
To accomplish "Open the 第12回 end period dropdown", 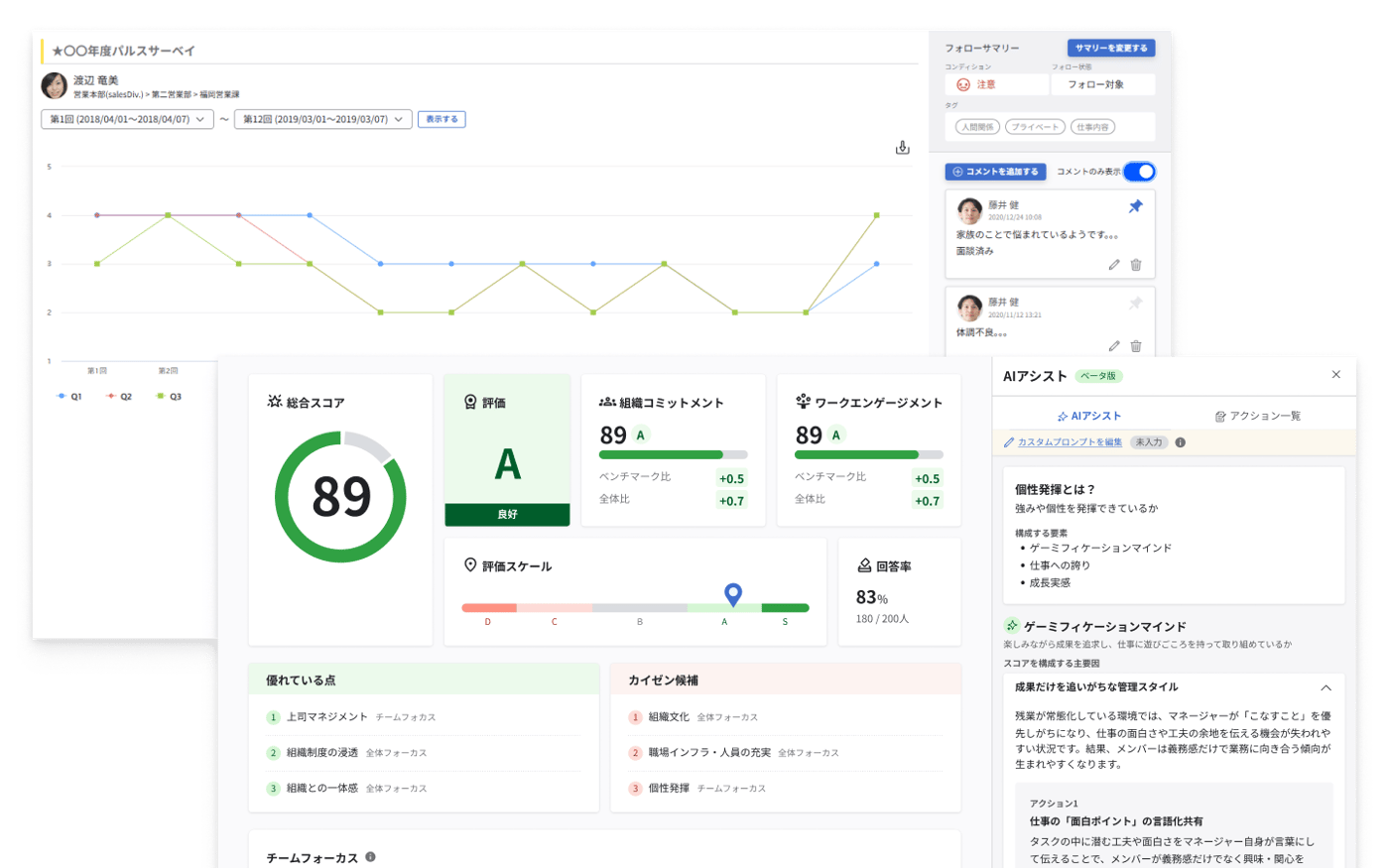I will point(322,119).
